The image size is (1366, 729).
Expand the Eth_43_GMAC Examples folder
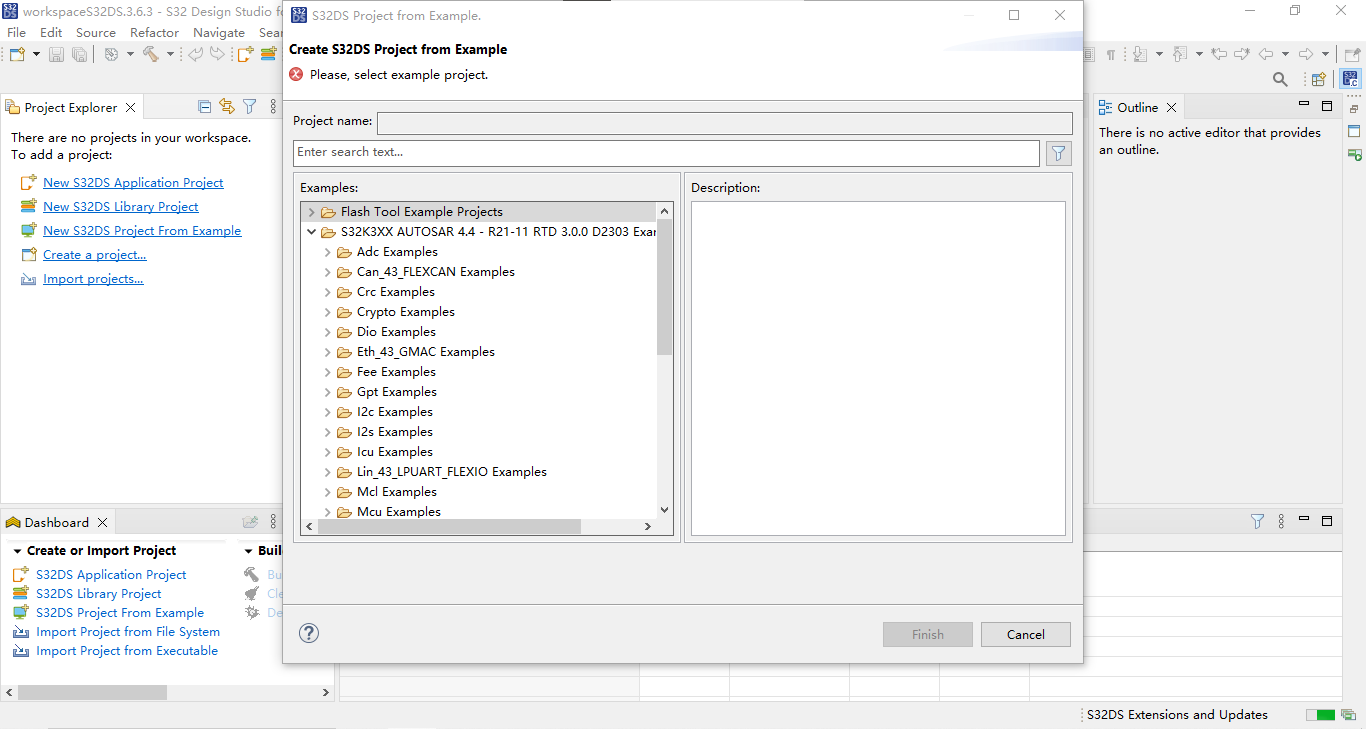328,352
